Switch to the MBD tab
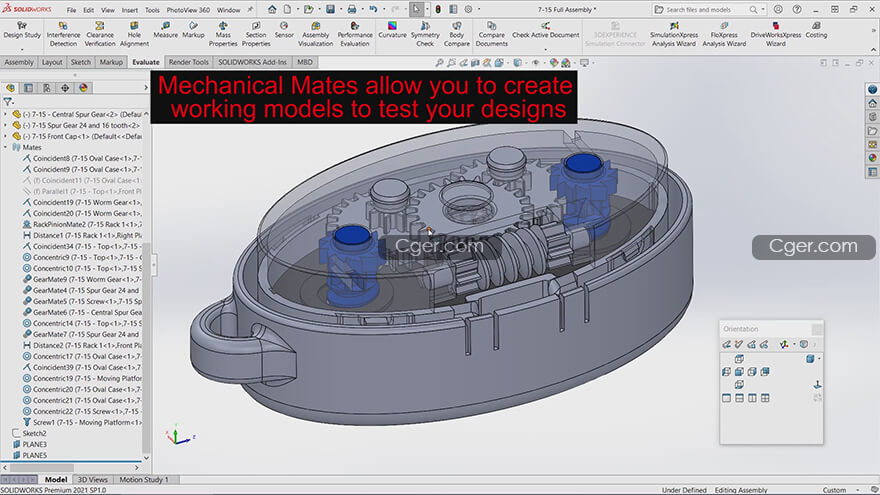Viewport: 880px width, 495px height. (305, 62)
